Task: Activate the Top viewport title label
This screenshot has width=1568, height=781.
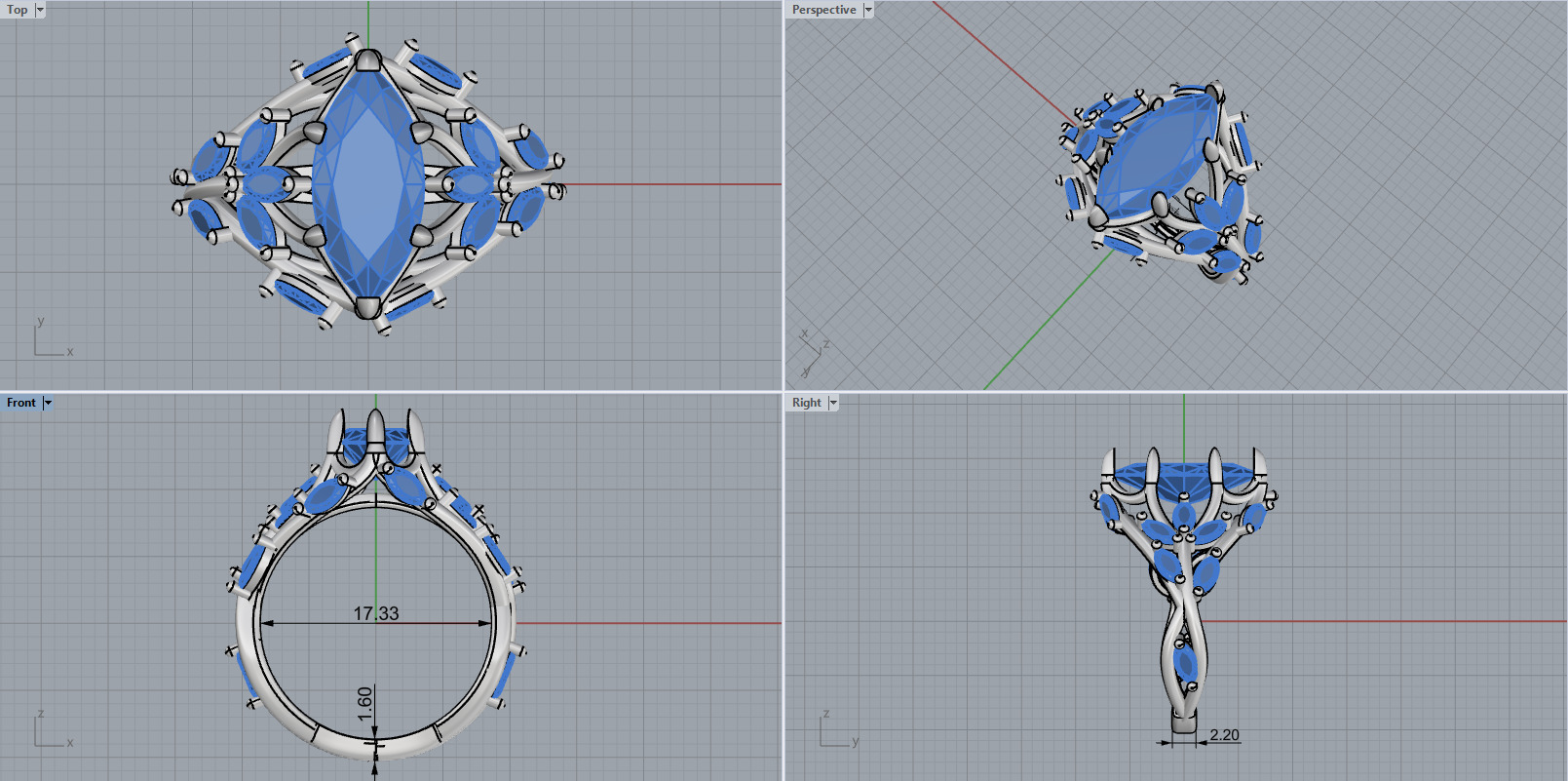Action: coord(18,10)
